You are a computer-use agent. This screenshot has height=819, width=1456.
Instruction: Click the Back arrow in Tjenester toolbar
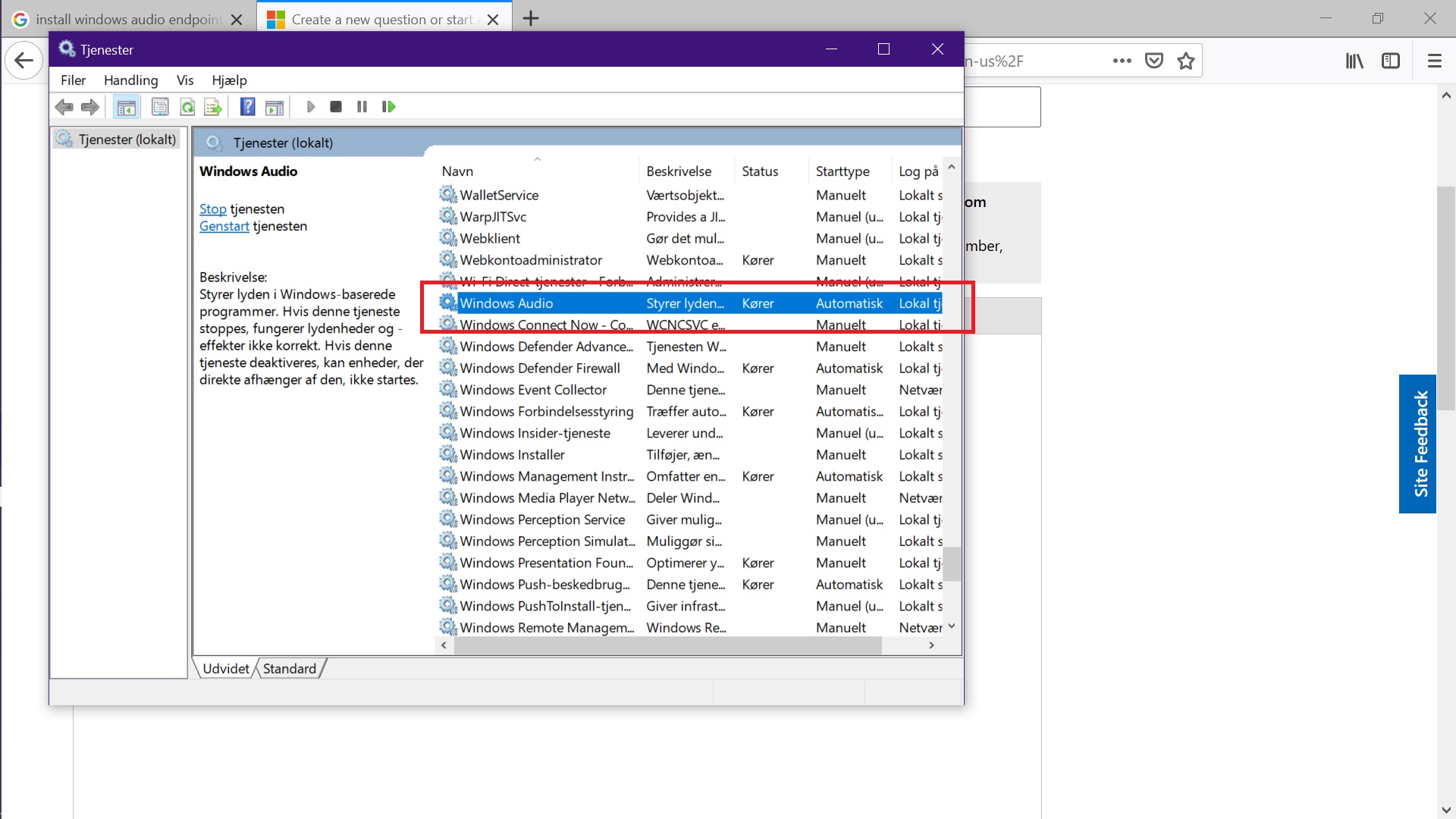point(64,107)
